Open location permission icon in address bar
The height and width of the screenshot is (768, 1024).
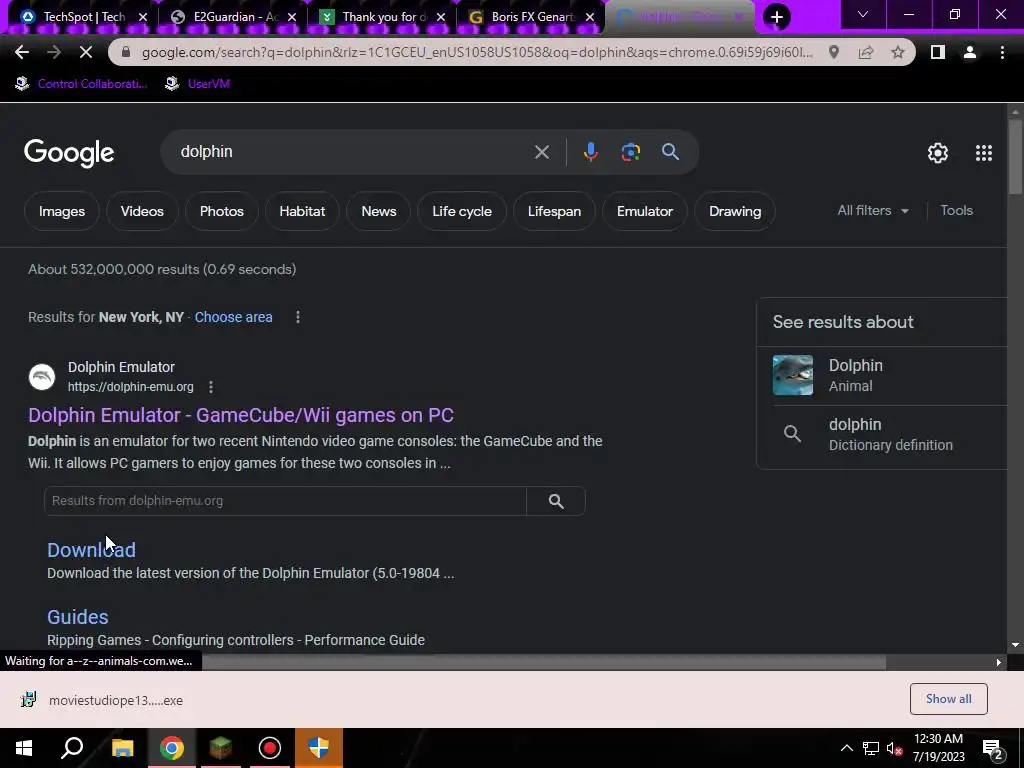coord(834,52)
